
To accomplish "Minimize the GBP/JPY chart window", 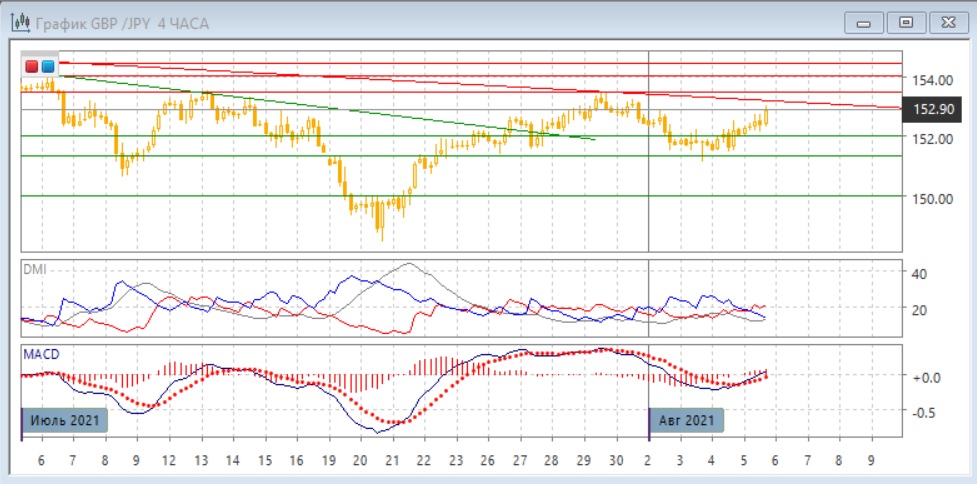I will 864,22.
